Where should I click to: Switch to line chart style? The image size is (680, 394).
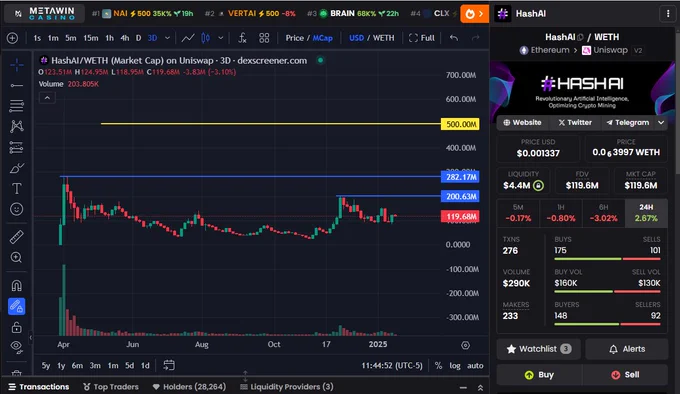pyautogui.click(x=188, y=38)
